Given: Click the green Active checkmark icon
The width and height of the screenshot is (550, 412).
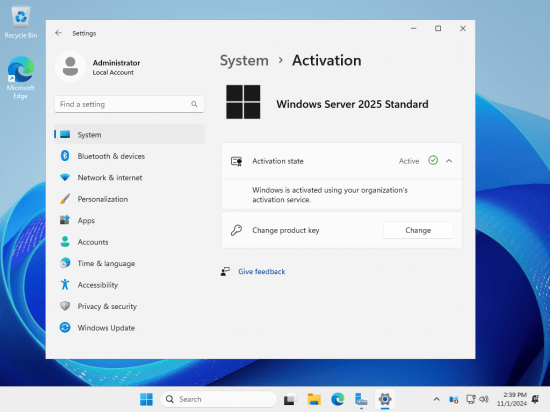Looking at the screenshot, I should tap(433, 161).
